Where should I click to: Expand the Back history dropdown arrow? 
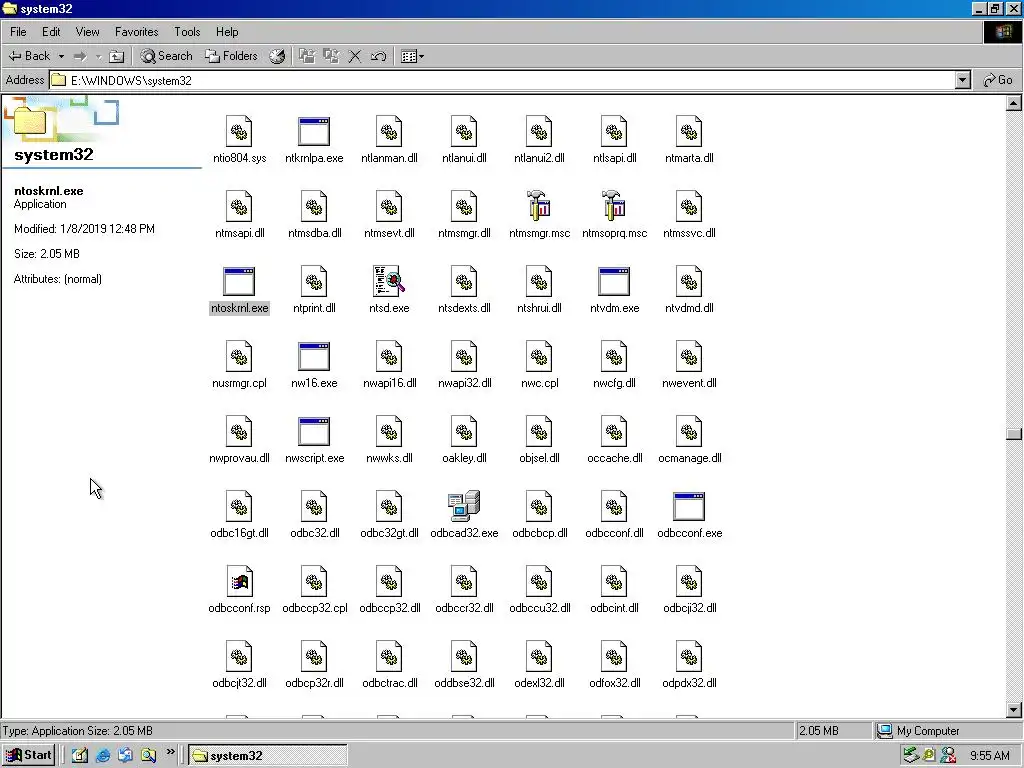coord(61,56)
